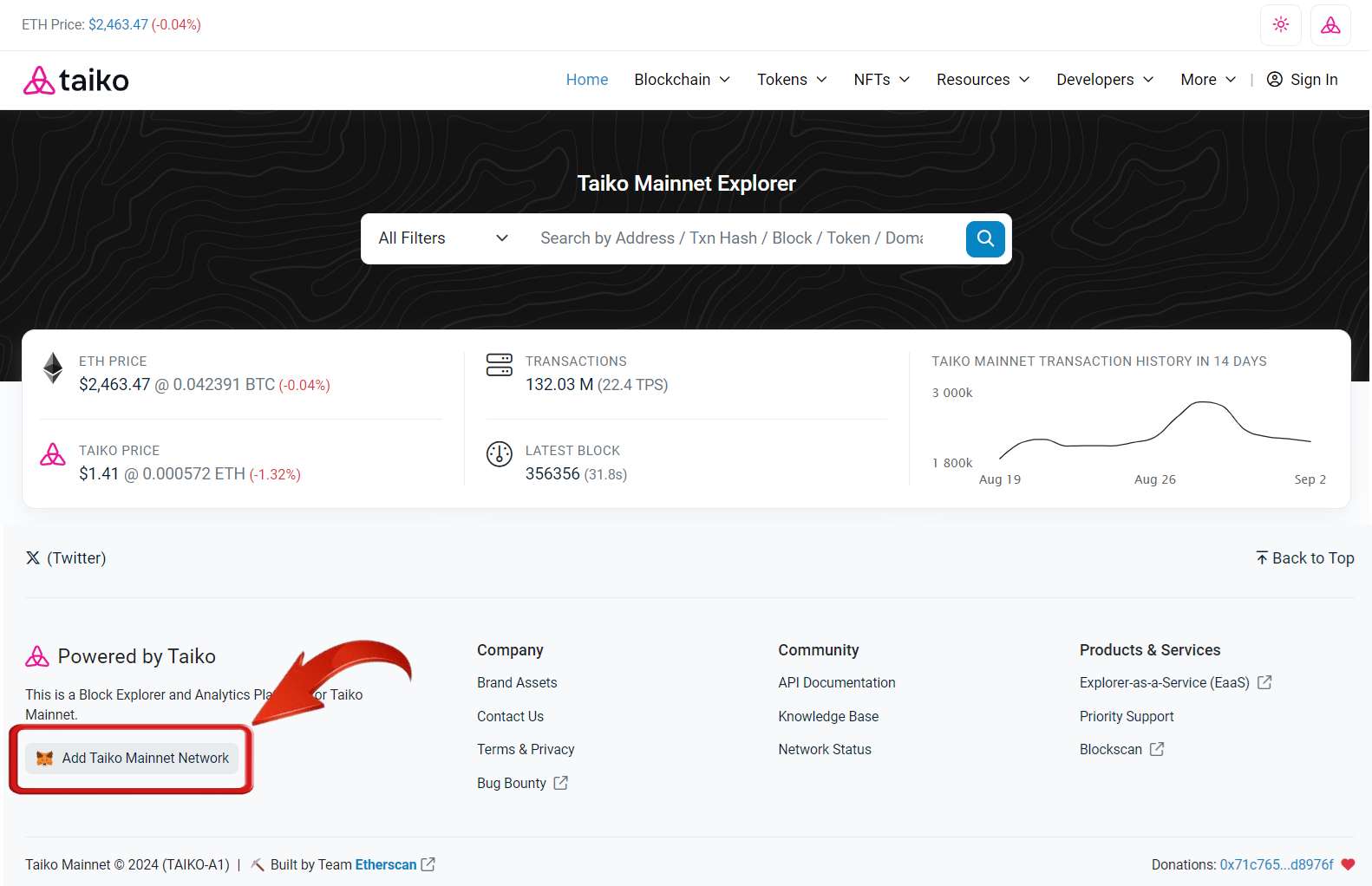Open Knowledge Base link

[828, 717]
